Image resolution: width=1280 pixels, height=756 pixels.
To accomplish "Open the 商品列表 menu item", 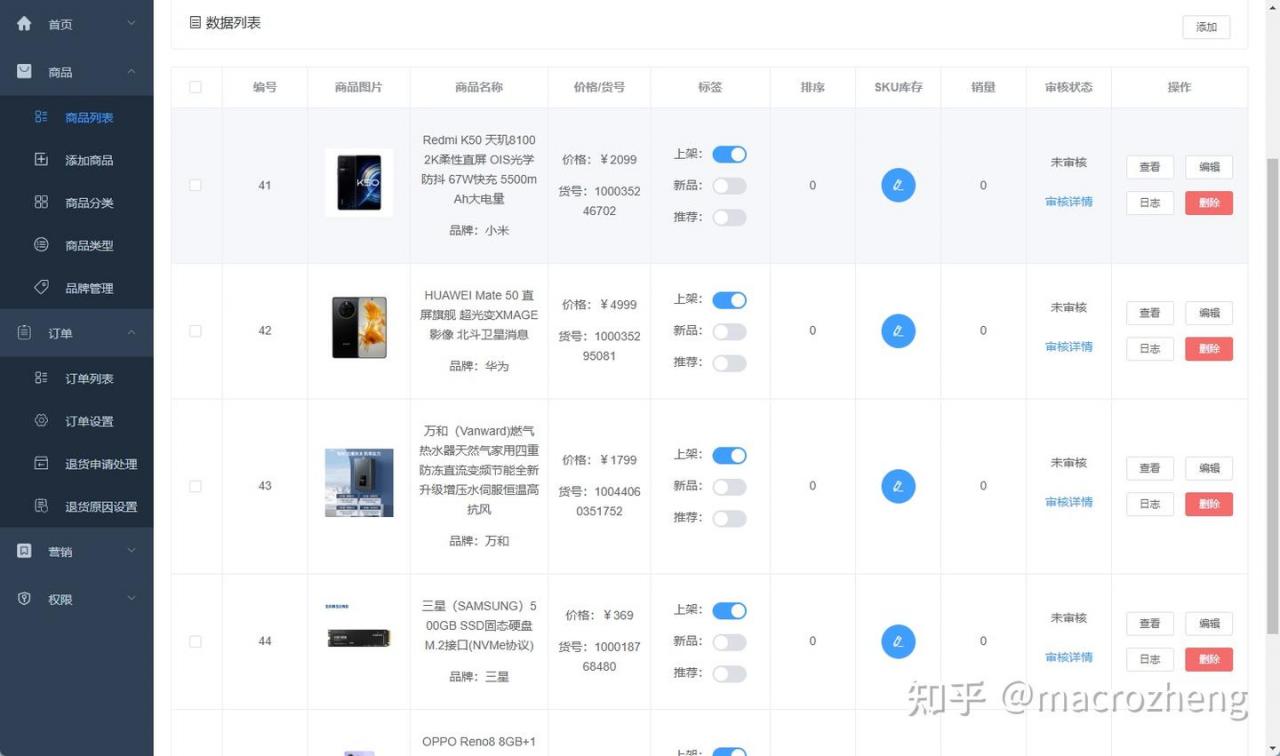I will click(77, 117).
